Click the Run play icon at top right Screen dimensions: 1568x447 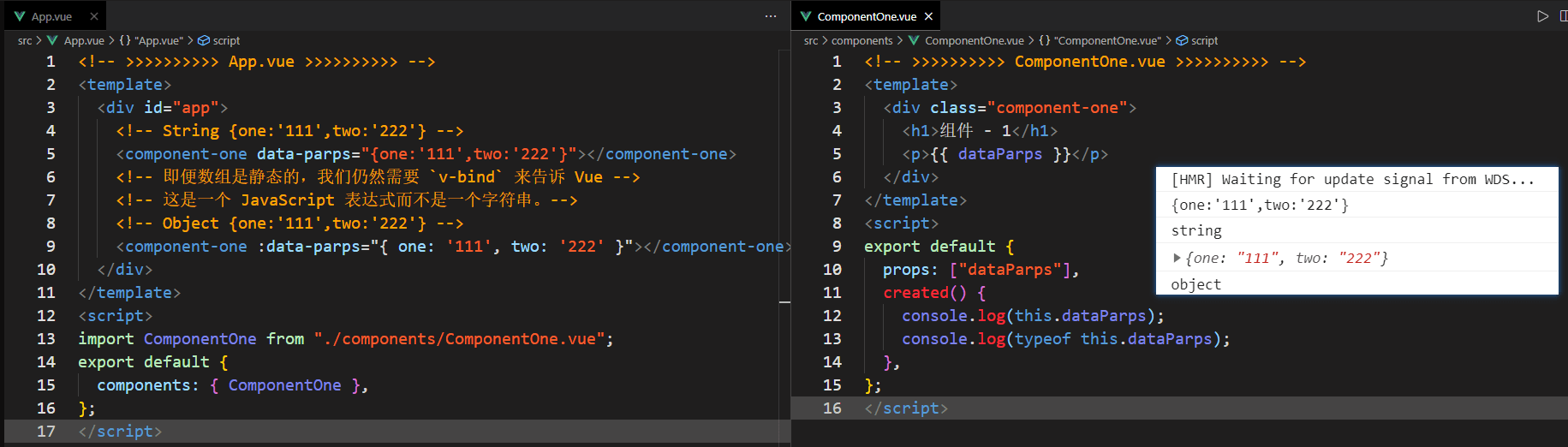click(x=1542, y=16)
